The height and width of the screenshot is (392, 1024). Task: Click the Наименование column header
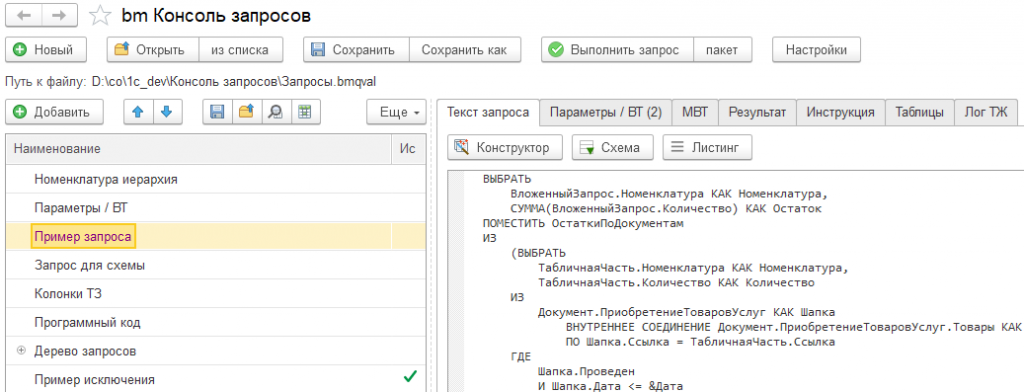199,149
